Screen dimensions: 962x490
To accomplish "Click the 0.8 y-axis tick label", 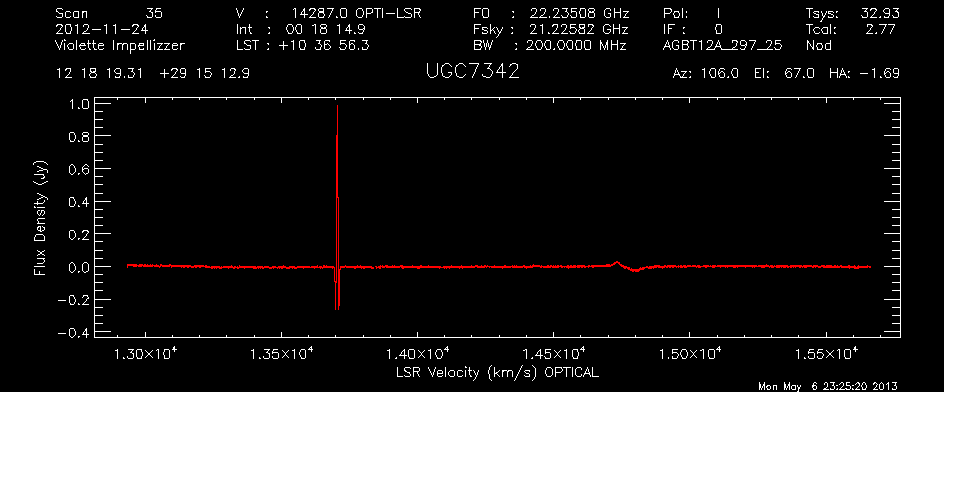I will (79, 137).
